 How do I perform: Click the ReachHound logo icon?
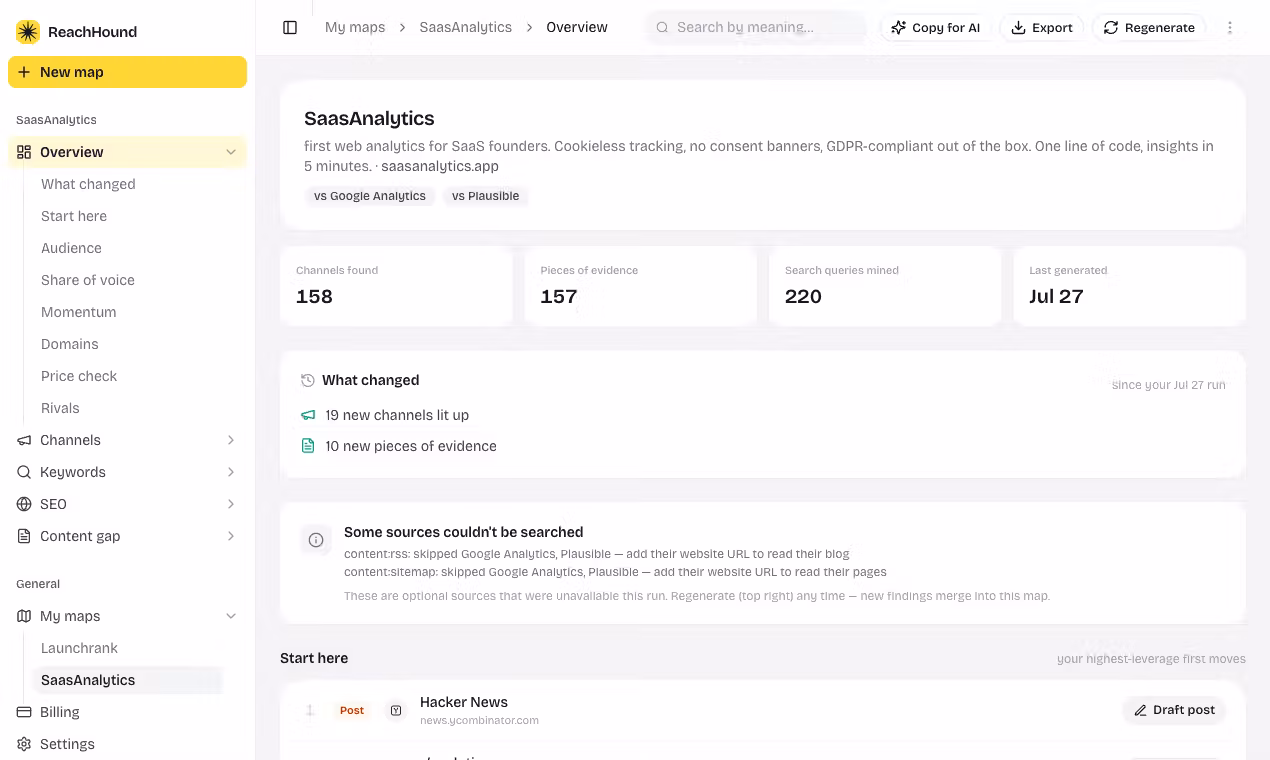[28, 32]
